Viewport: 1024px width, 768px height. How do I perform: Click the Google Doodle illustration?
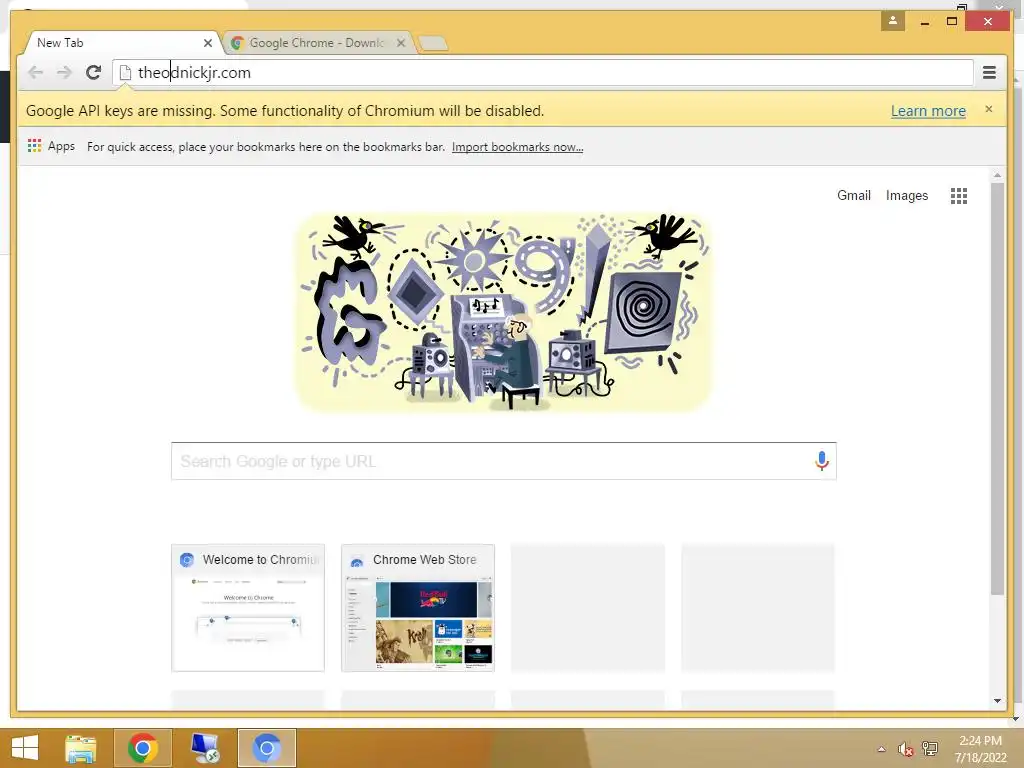[503, 313]
